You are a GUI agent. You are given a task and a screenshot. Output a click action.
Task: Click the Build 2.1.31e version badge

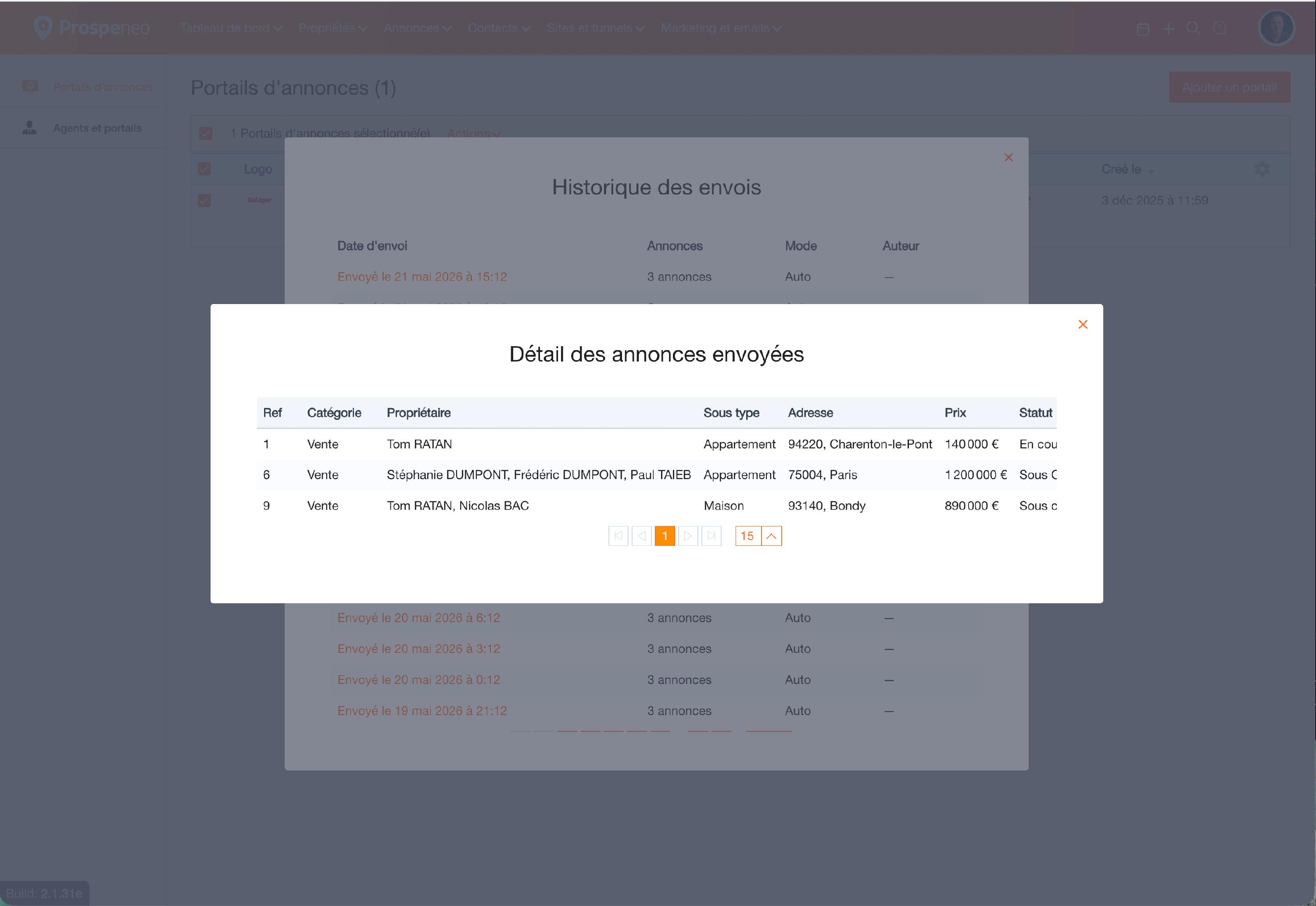tap(44, 894)
